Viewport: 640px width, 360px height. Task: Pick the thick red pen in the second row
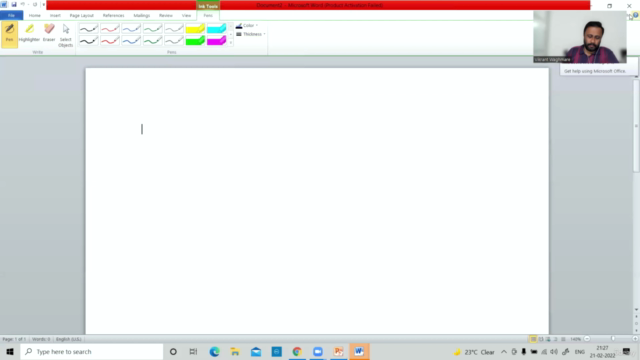[x=110, y=40]
